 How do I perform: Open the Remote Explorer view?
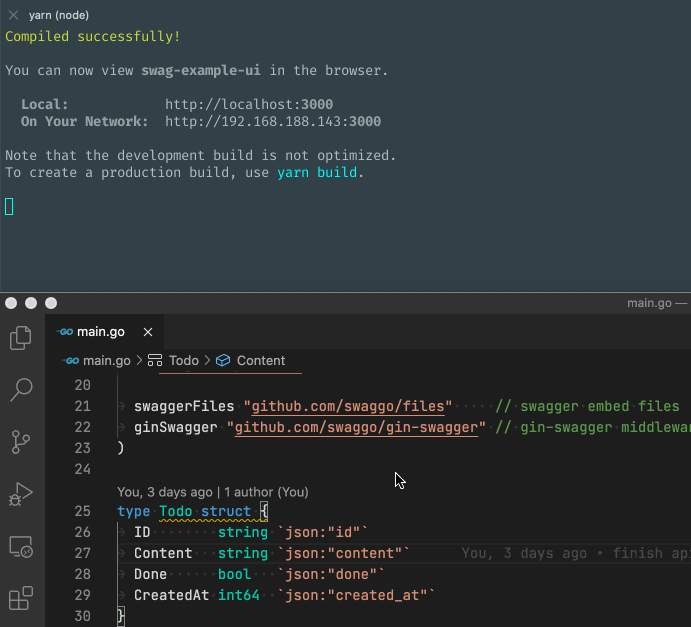click(21, 547)
